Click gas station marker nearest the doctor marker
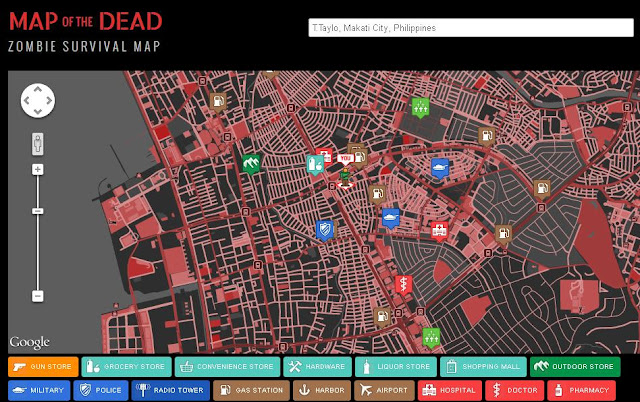 pyautogui.click(x=382, y=318)
